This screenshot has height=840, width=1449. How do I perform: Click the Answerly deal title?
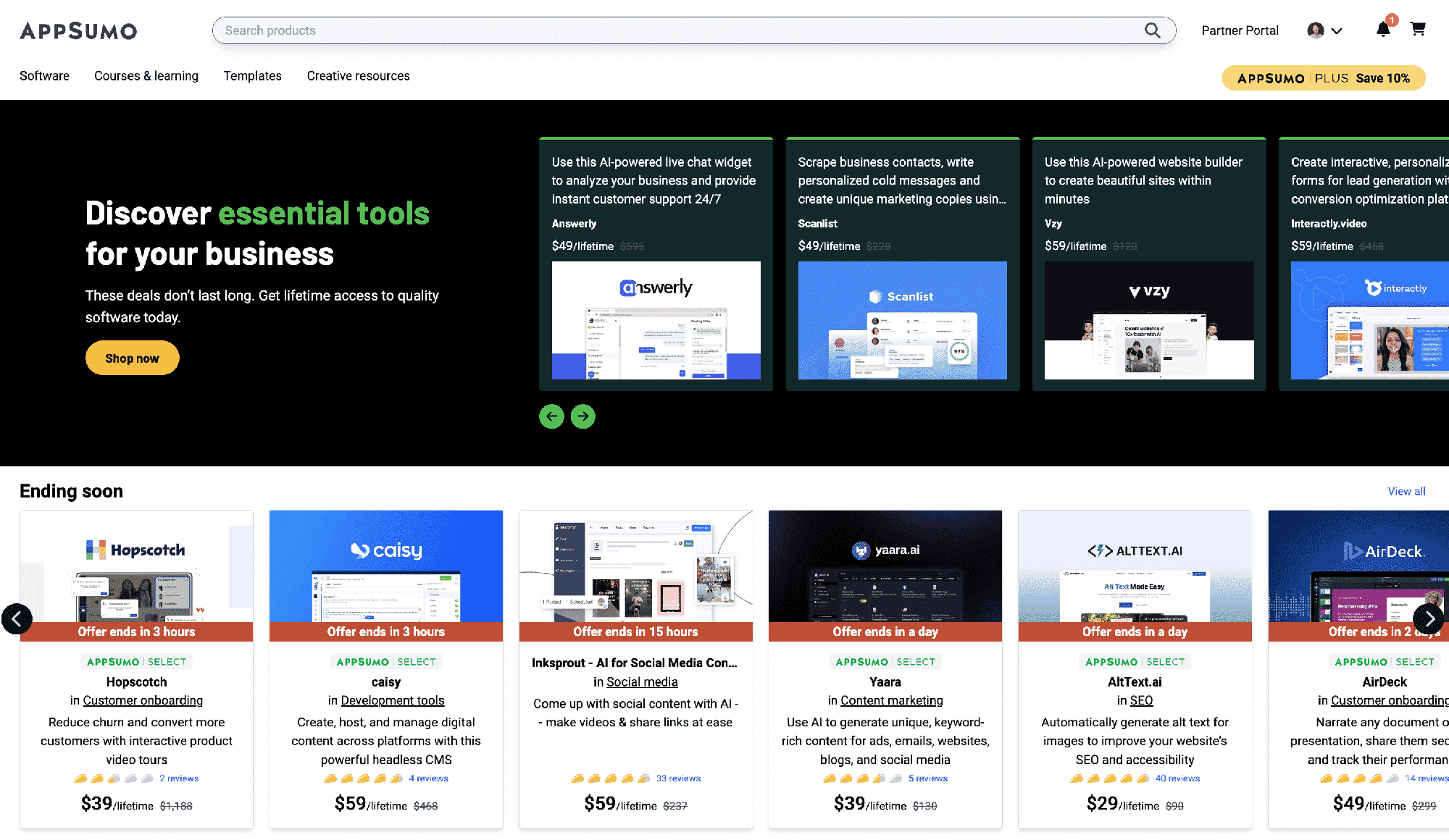coord(575,224)
